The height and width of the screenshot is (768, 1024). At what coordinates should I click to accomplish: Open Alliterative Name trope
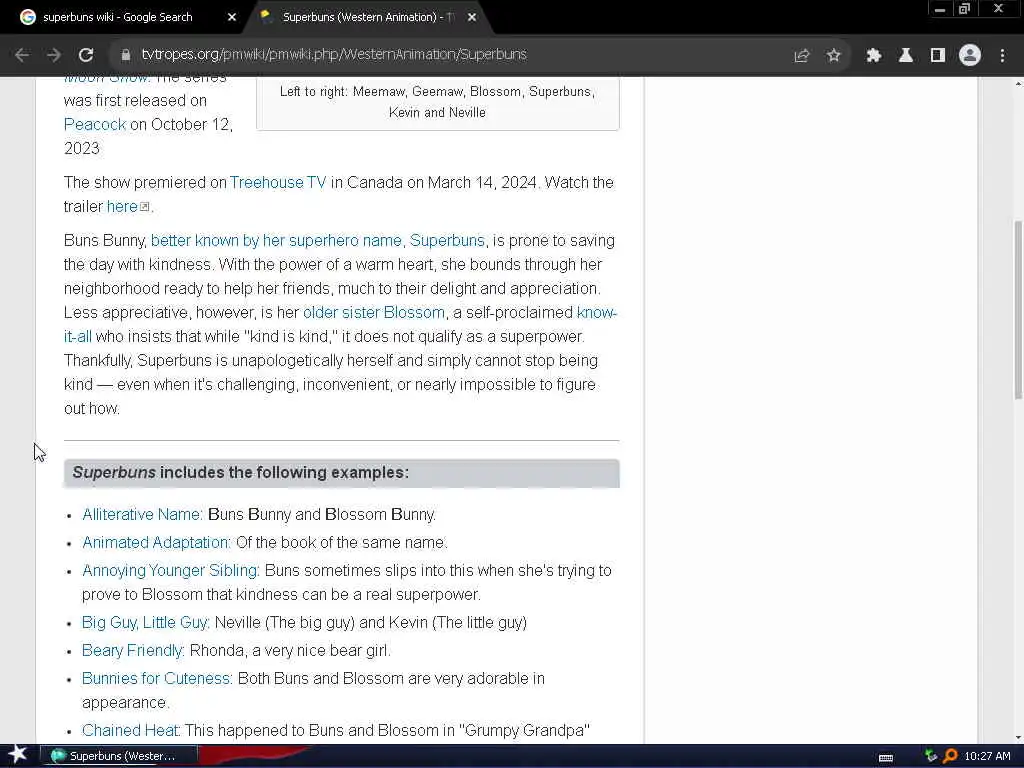click(x=142, y=515)
